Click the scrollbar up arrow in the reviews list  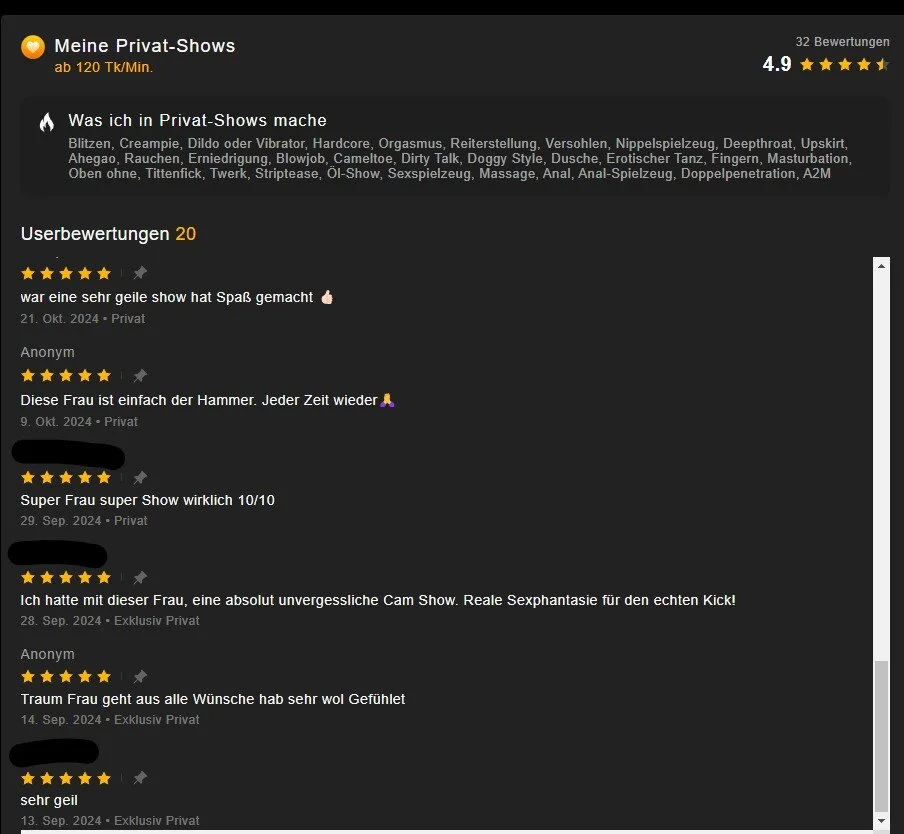pos(881,266)
